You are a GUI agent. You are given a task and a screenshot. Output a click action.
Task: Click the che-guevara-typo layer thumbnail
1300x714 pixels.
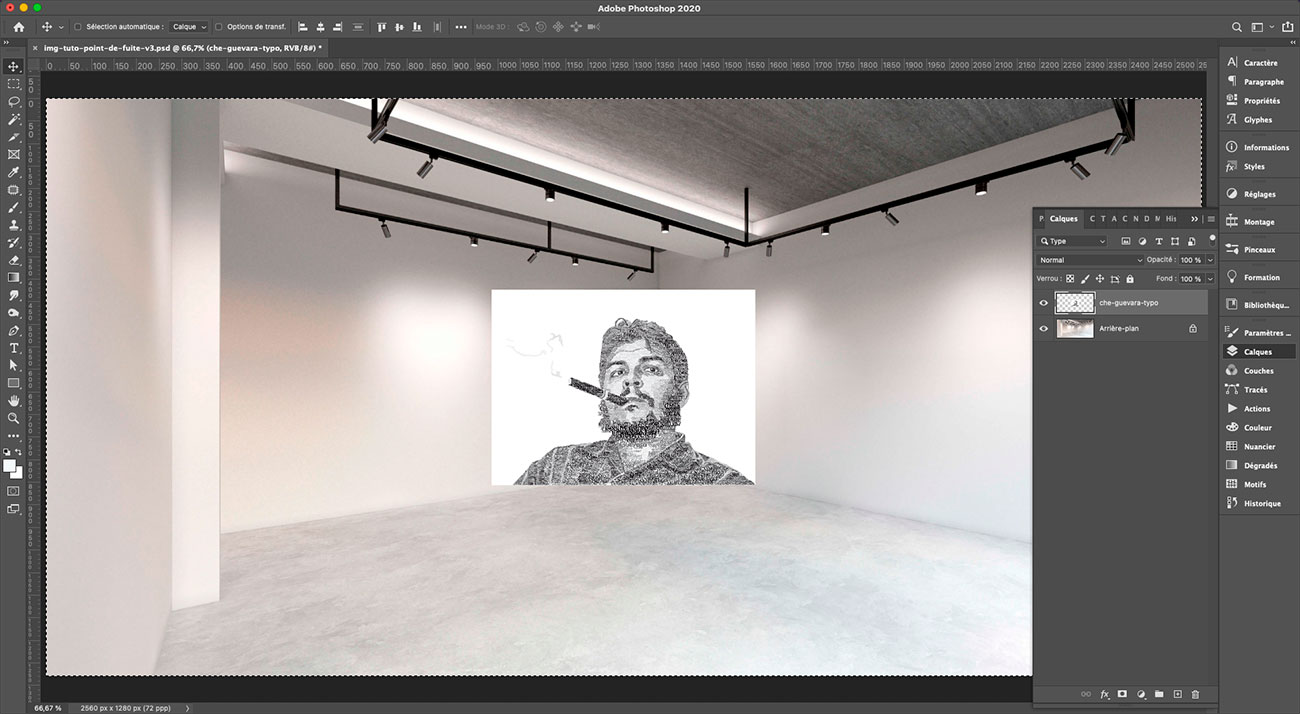click(1075, 302)
